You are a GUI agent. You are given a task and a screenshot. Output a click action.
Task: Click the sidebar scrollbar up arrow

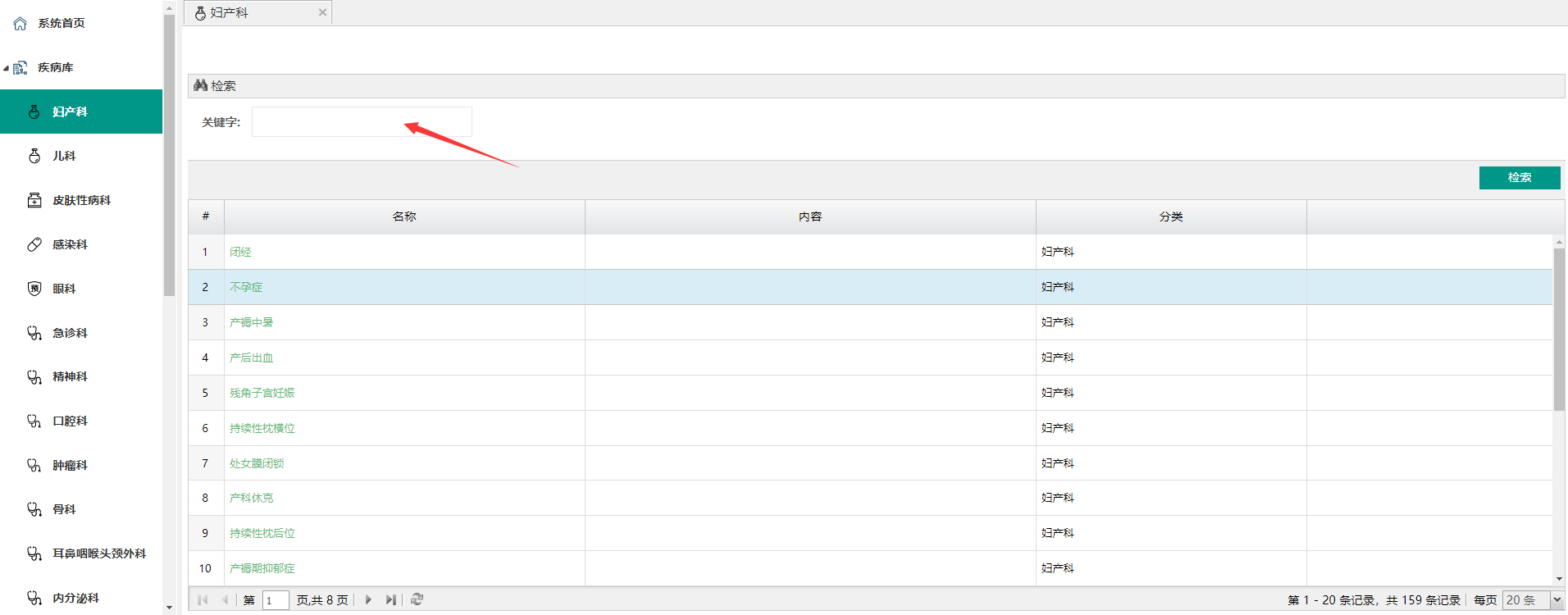click(x=169, y=7)
